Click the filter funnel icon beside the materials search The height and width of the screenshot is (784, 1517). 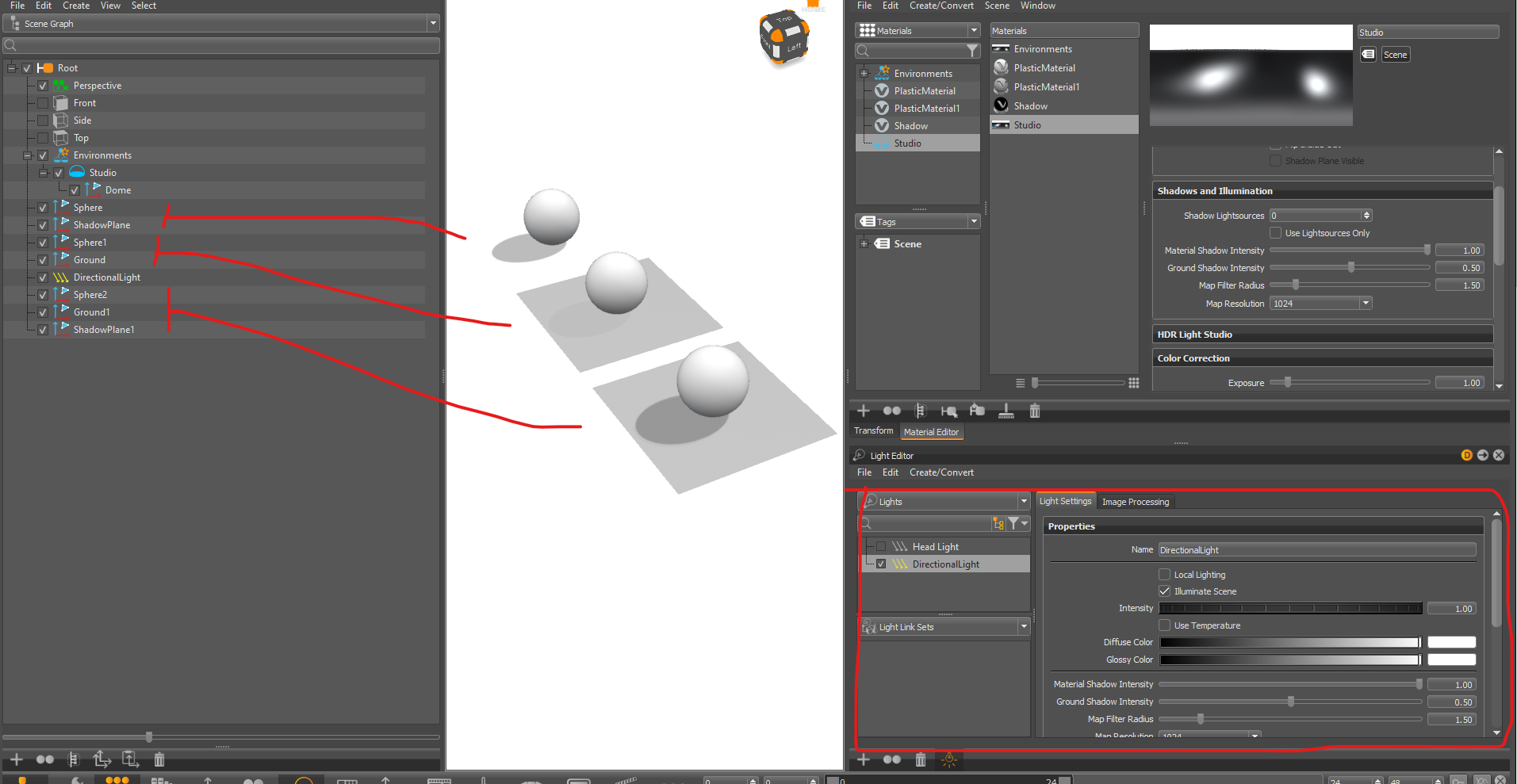[x=973, y=51]
